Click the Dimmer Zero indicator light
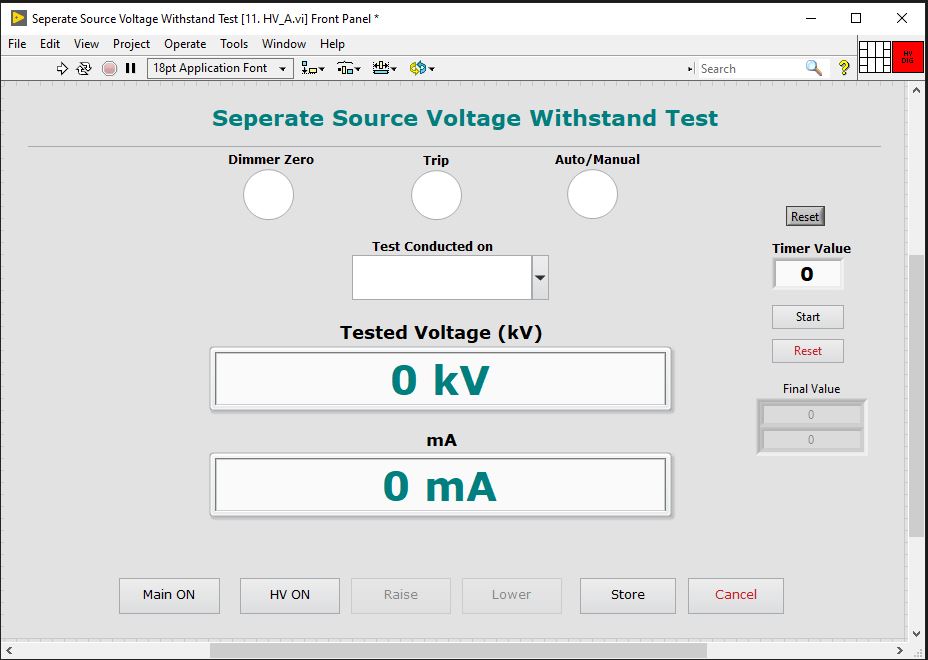The width and height of the screenshot is (928, 660). (x=269, y=195)
